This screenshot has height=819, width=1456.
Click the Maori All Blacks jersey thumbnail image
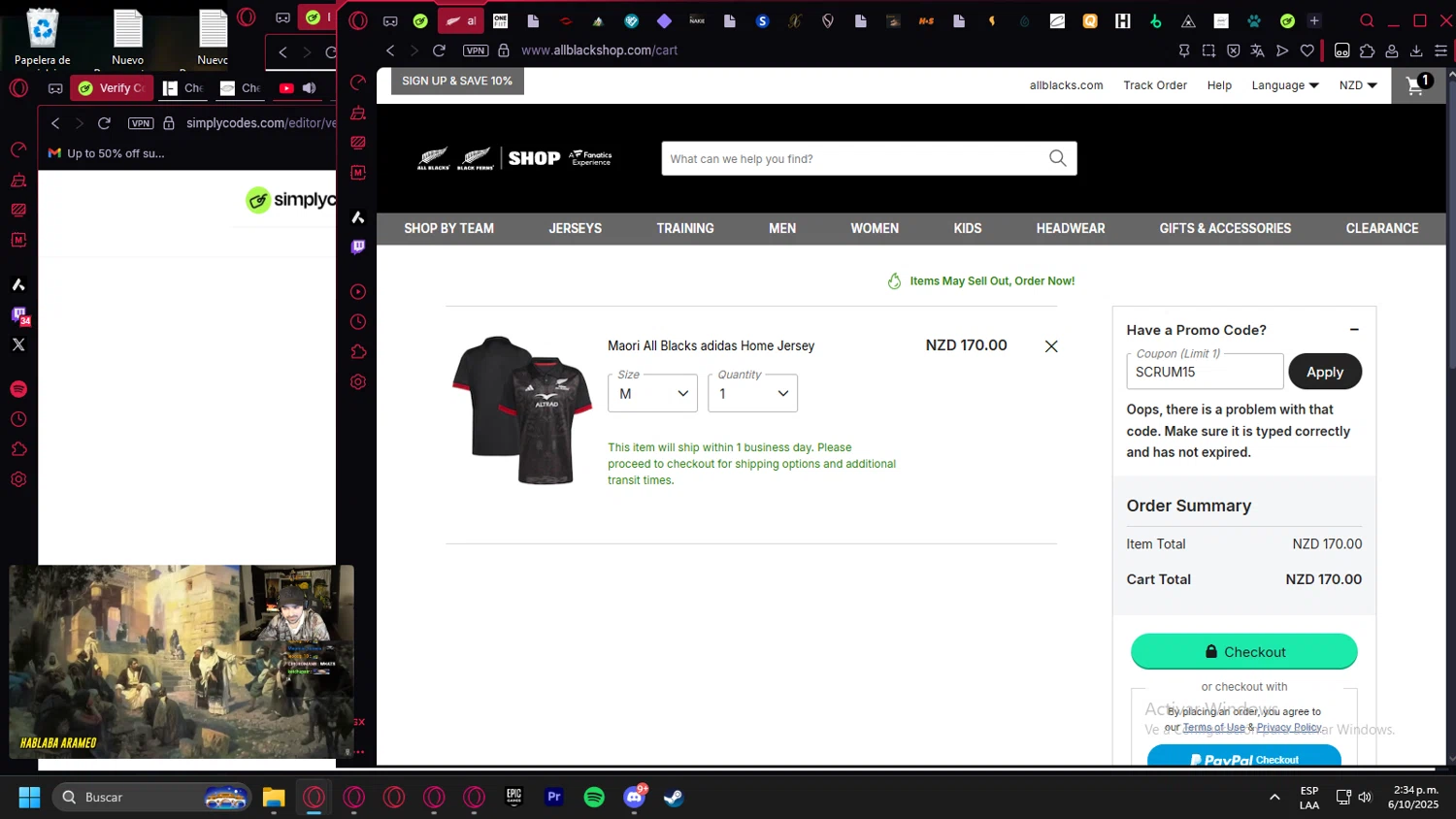tap(522, 409)
